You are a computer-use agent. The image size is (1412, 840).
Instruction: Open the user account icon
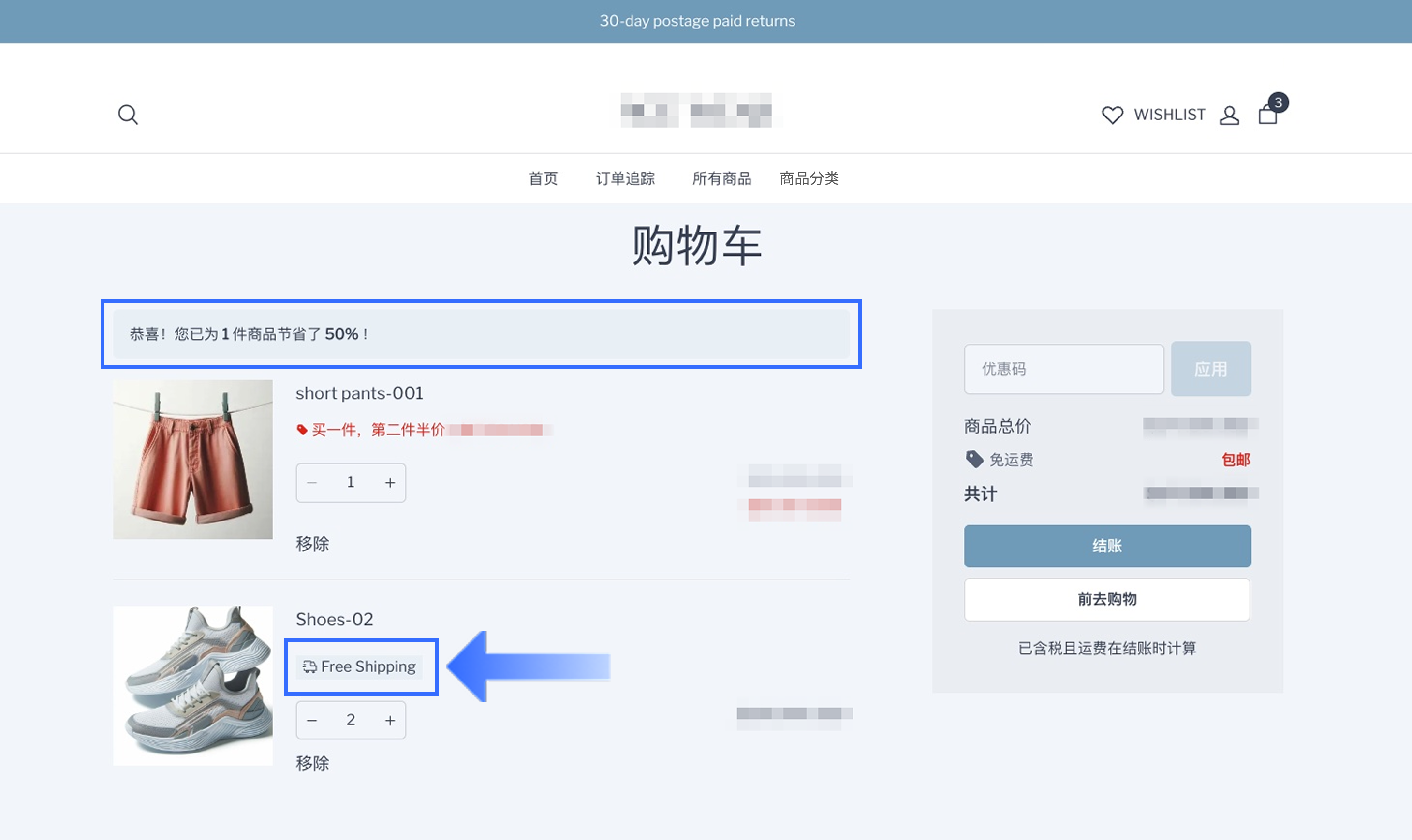coord(1229,115)
